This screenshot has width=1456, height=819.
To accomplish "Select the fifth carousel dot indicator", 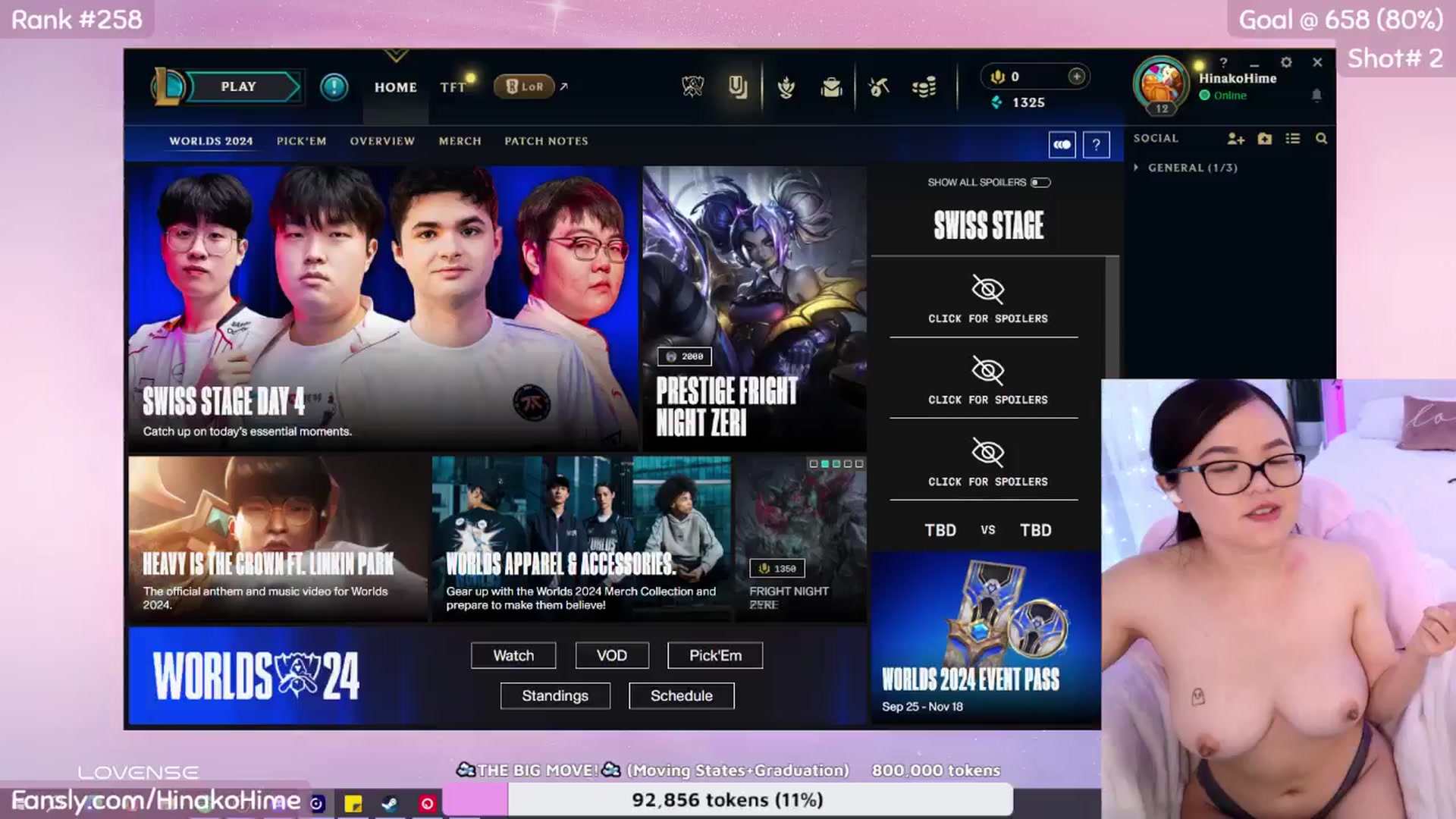I will tap(859, 463).
